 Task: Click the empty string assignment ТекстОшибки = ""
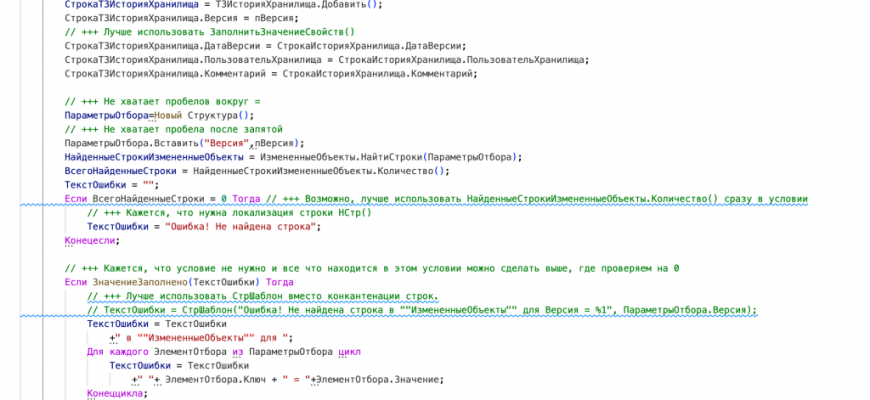[x=110, y=185]
